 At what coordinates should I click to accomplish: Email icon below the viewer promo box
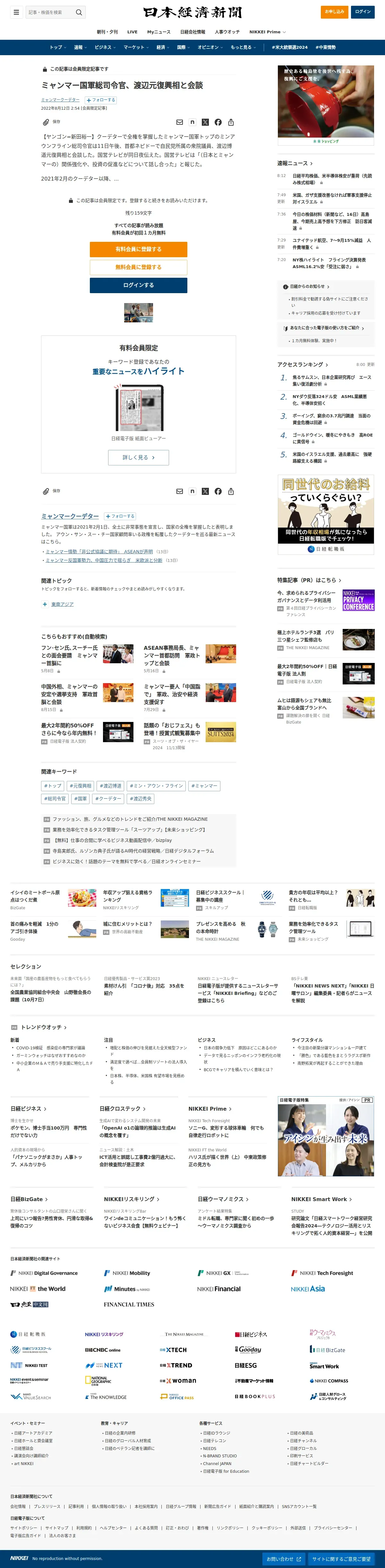[179, 491]
